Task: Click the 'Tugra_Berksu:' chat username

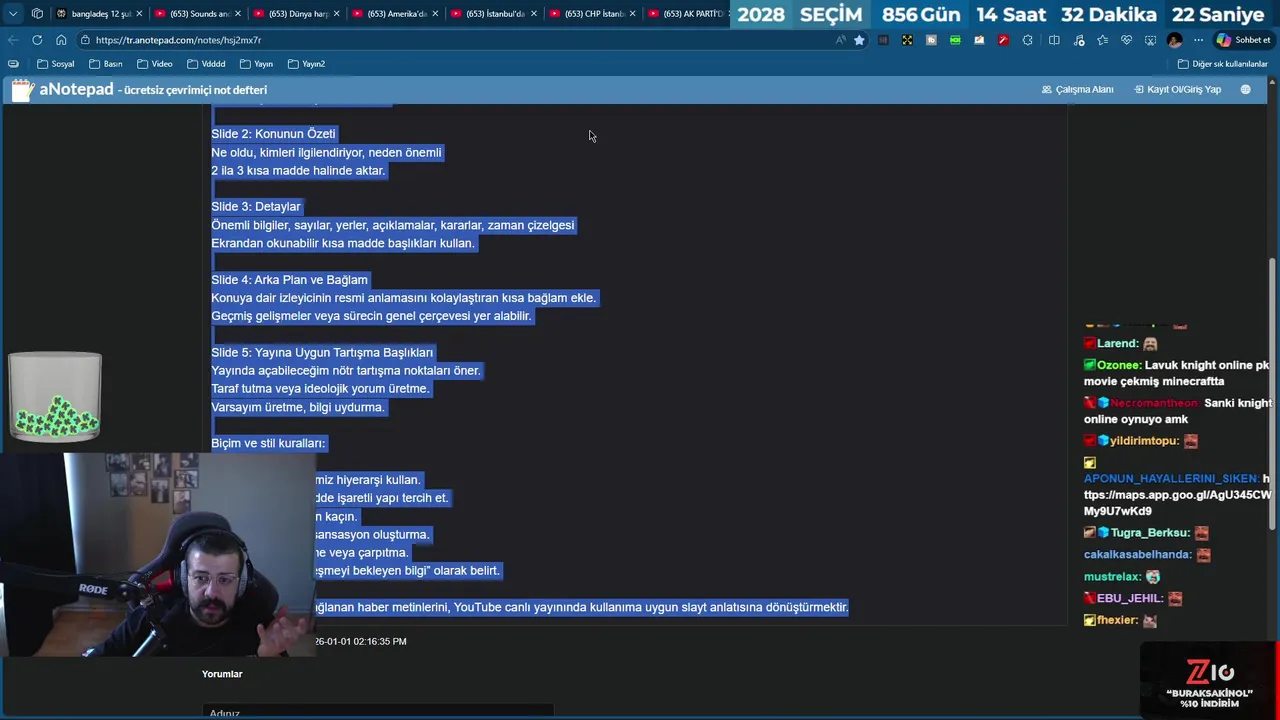Action: click(x=1150, y=533)
